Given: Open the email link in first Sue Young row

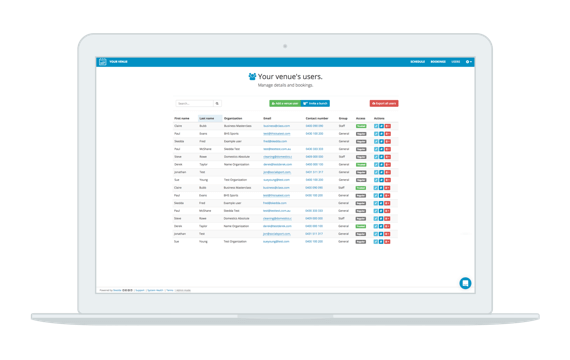Looking at the screenshot, I should 277,180.
